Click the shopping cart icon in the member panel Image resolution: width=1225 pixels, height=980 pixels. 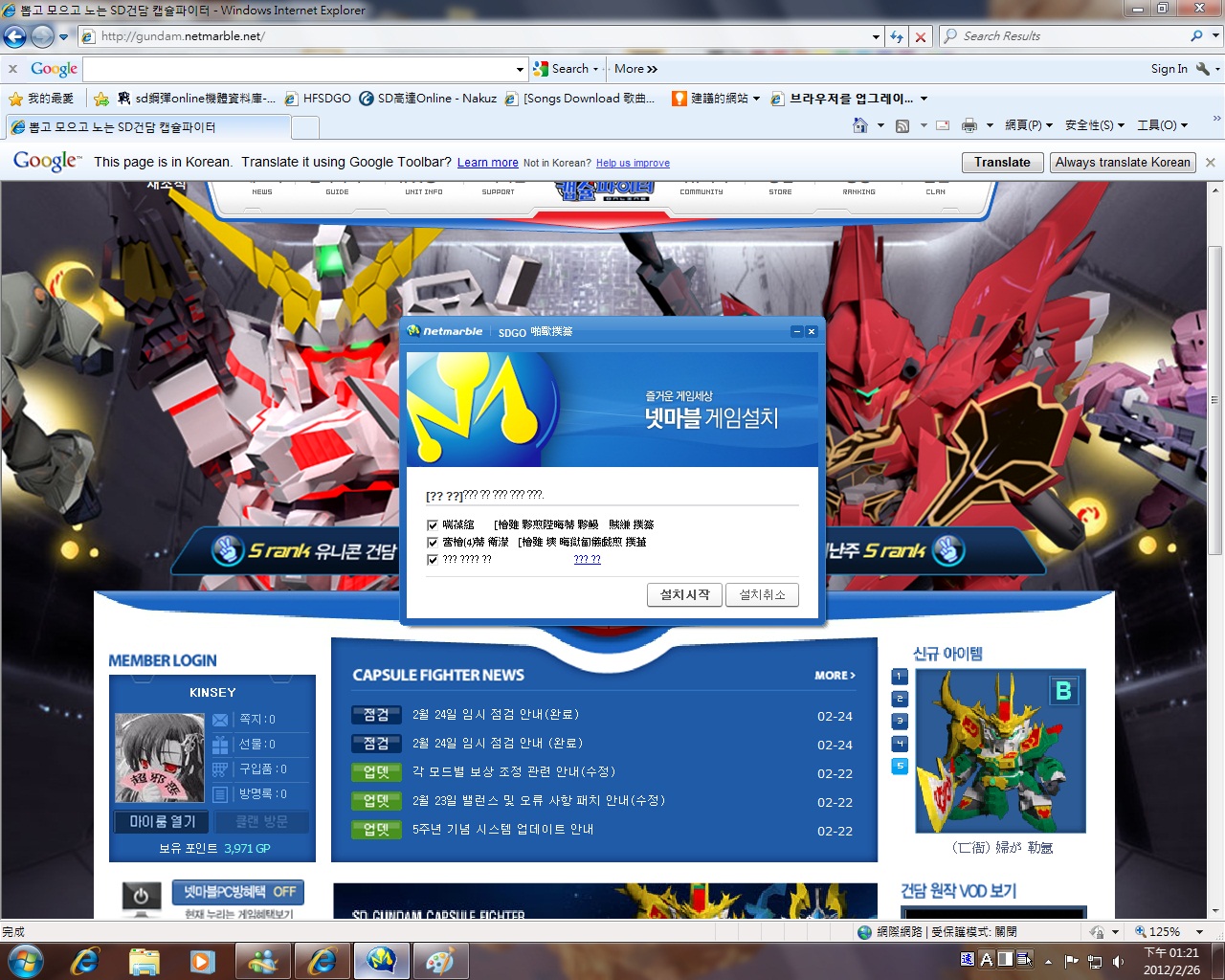click(x=220, y=769)
